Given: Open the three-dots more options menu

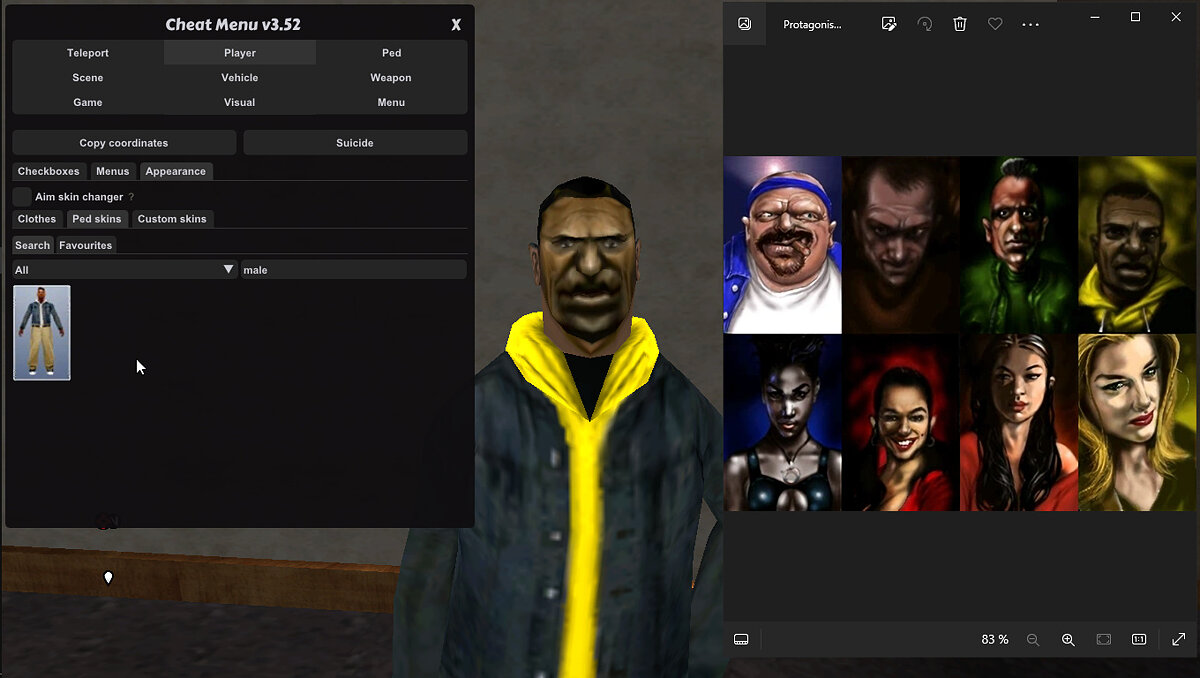Looking at the screenshot, I should 1031,24.
